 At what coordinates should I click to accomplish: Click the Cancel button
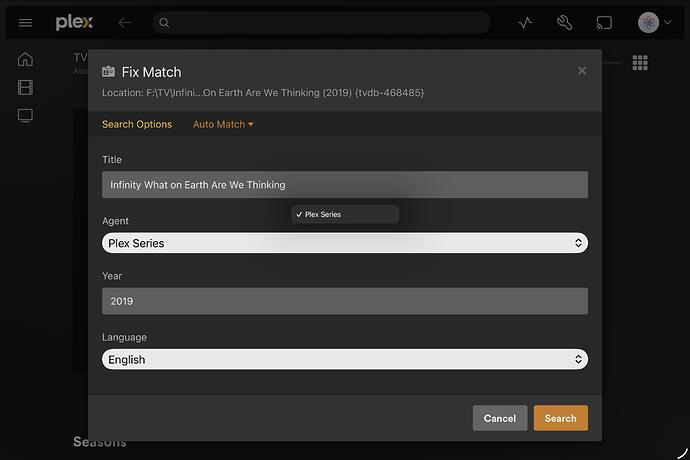click(500, 418)
